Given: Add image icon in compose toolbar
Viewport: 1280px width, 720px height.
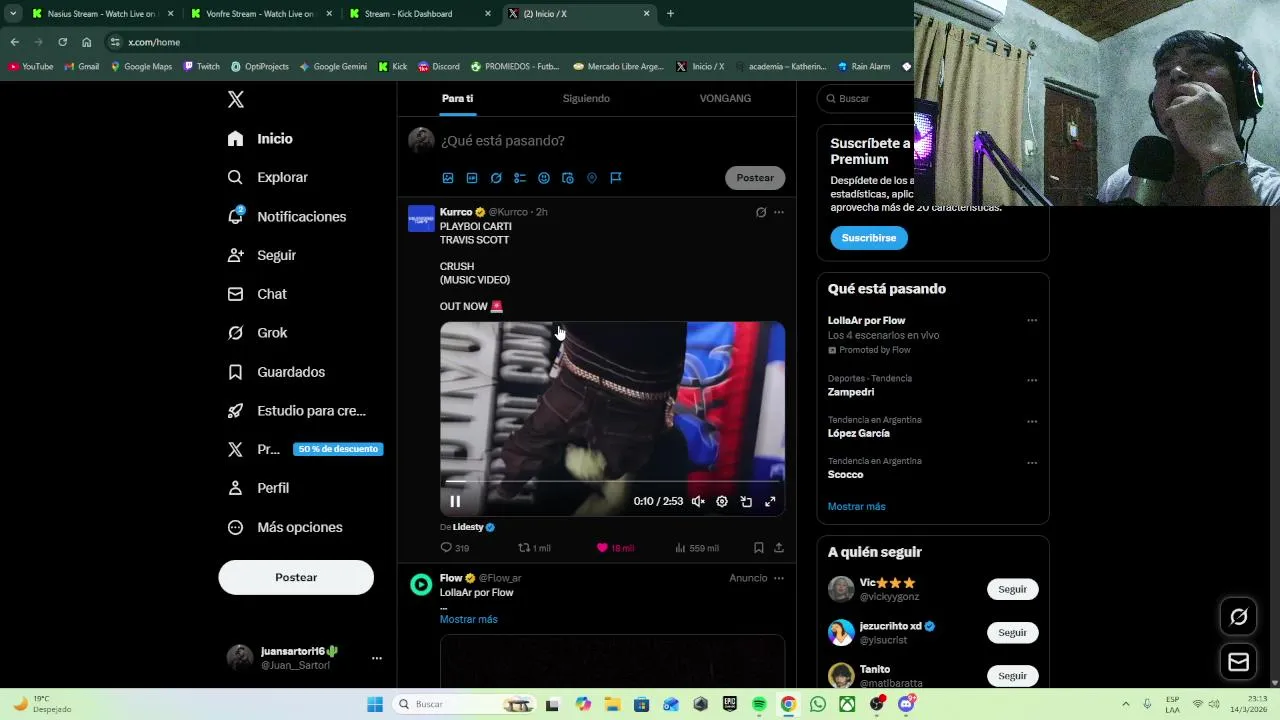Looking at the screenshot, I should [x=448, y=178].
